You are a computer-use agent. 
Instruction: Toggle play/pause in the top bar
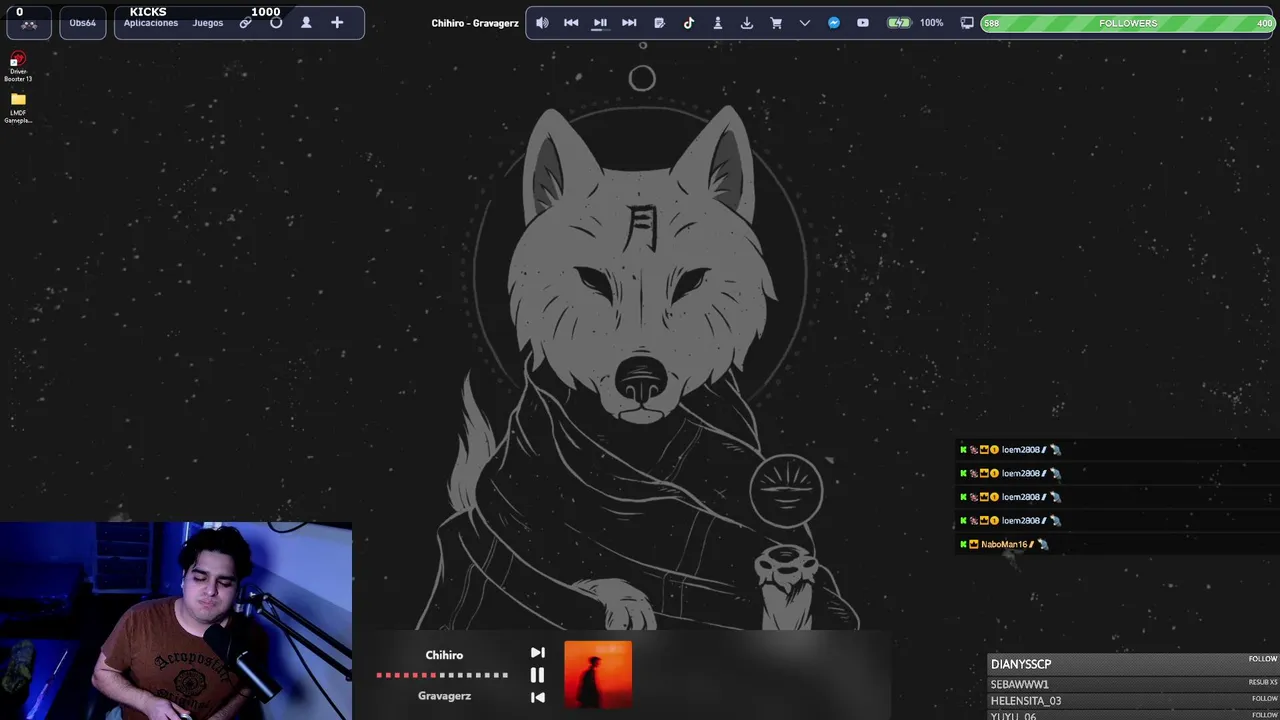click(x=600, y=23)
